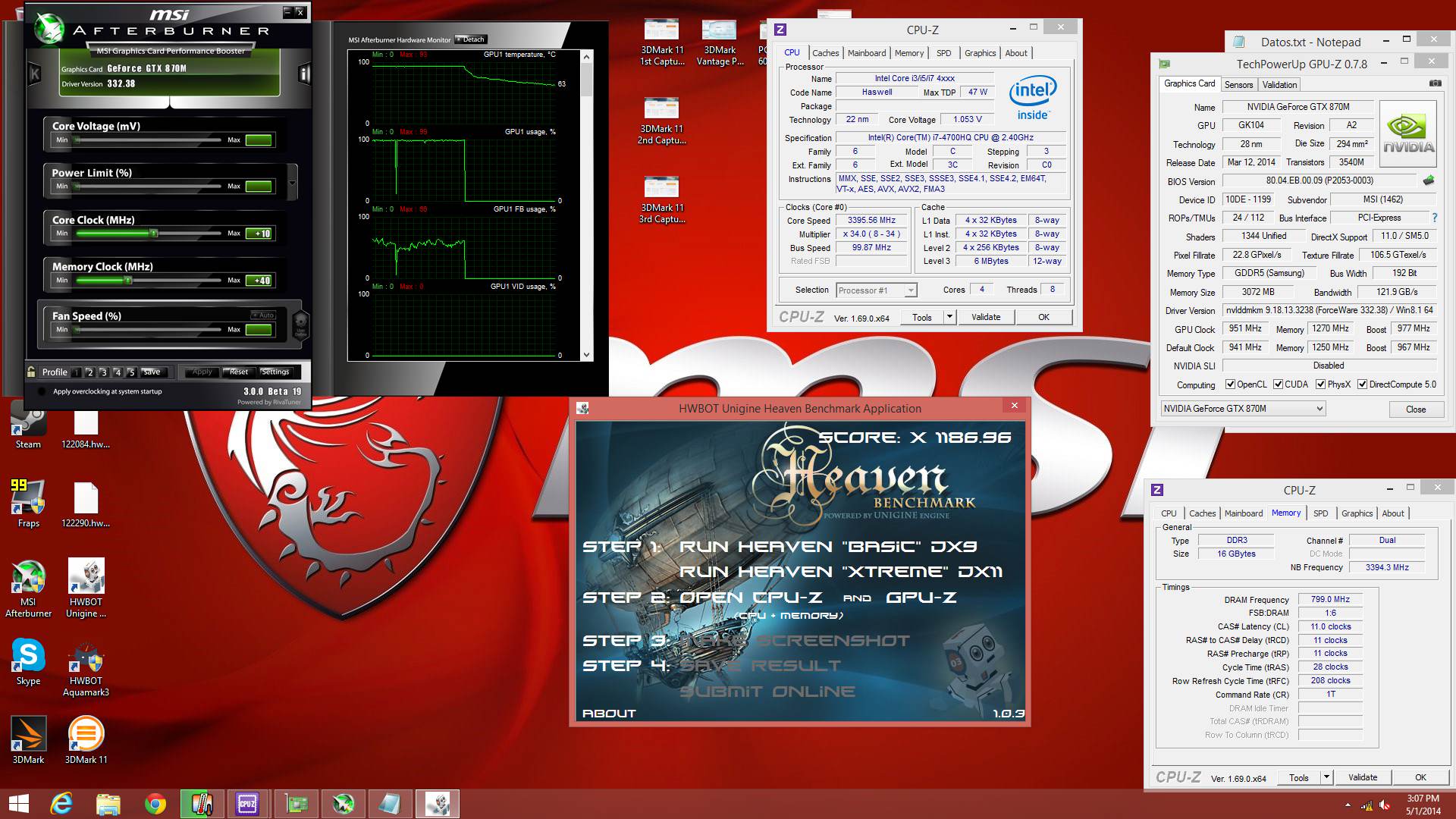
Task: Enable Apply overclocking at system startup
Action: coord(42,392)
